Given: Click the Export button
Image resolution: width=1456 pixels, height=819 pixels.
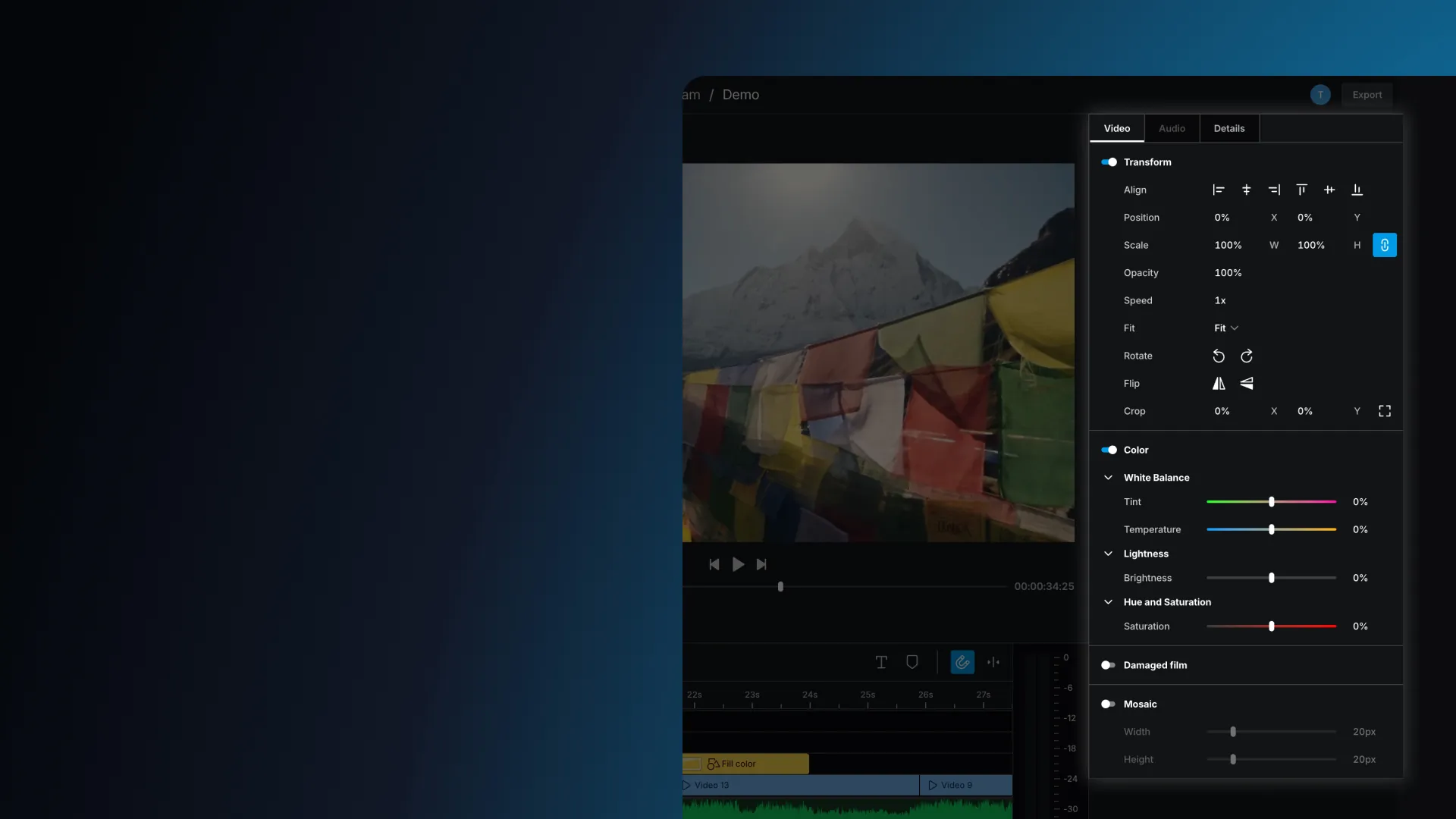Looking at the screenshot, I should [1367, 95].
